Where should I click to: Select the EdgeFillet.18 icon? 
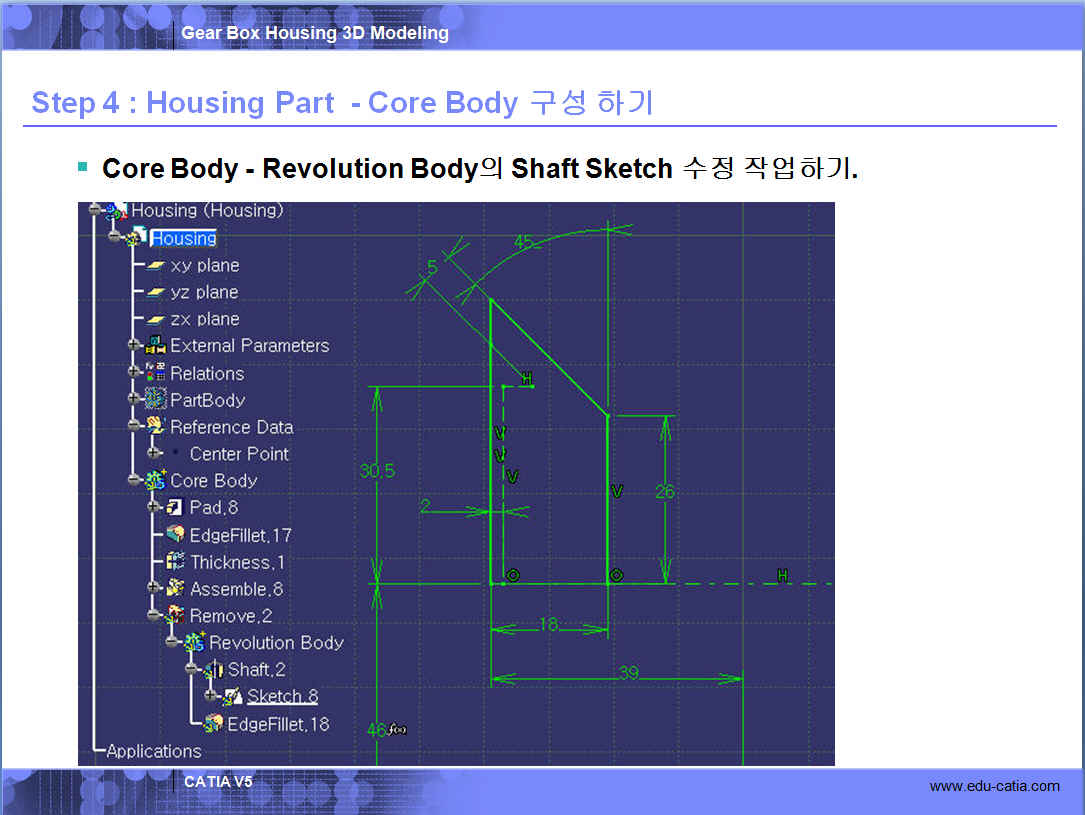click(x=213, y=723)
